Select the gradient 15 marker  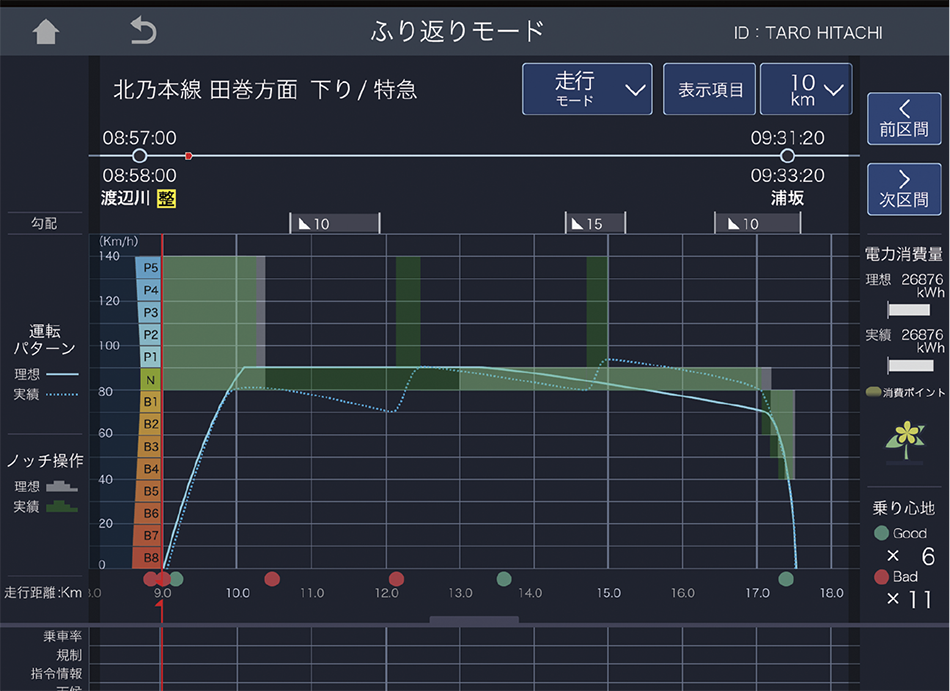click(595, 223)
